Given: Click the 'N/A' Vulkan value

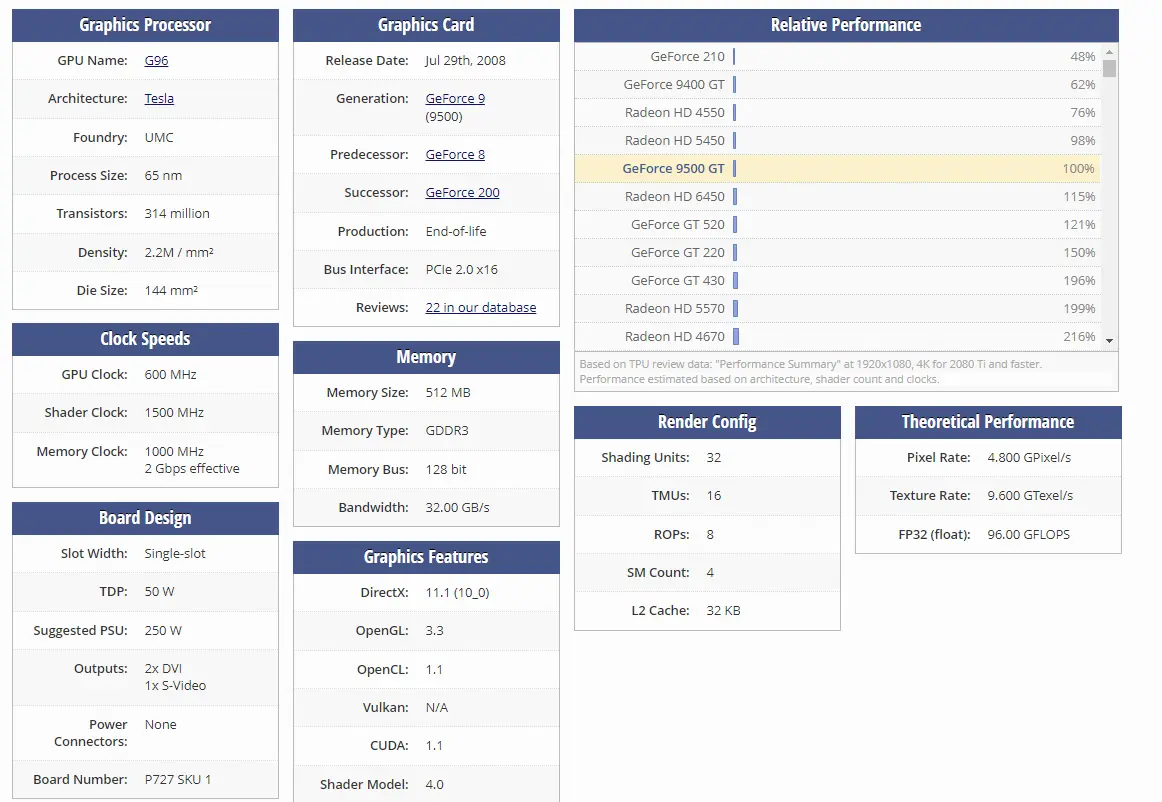Looking at the screenshot, I should (436, 708).
